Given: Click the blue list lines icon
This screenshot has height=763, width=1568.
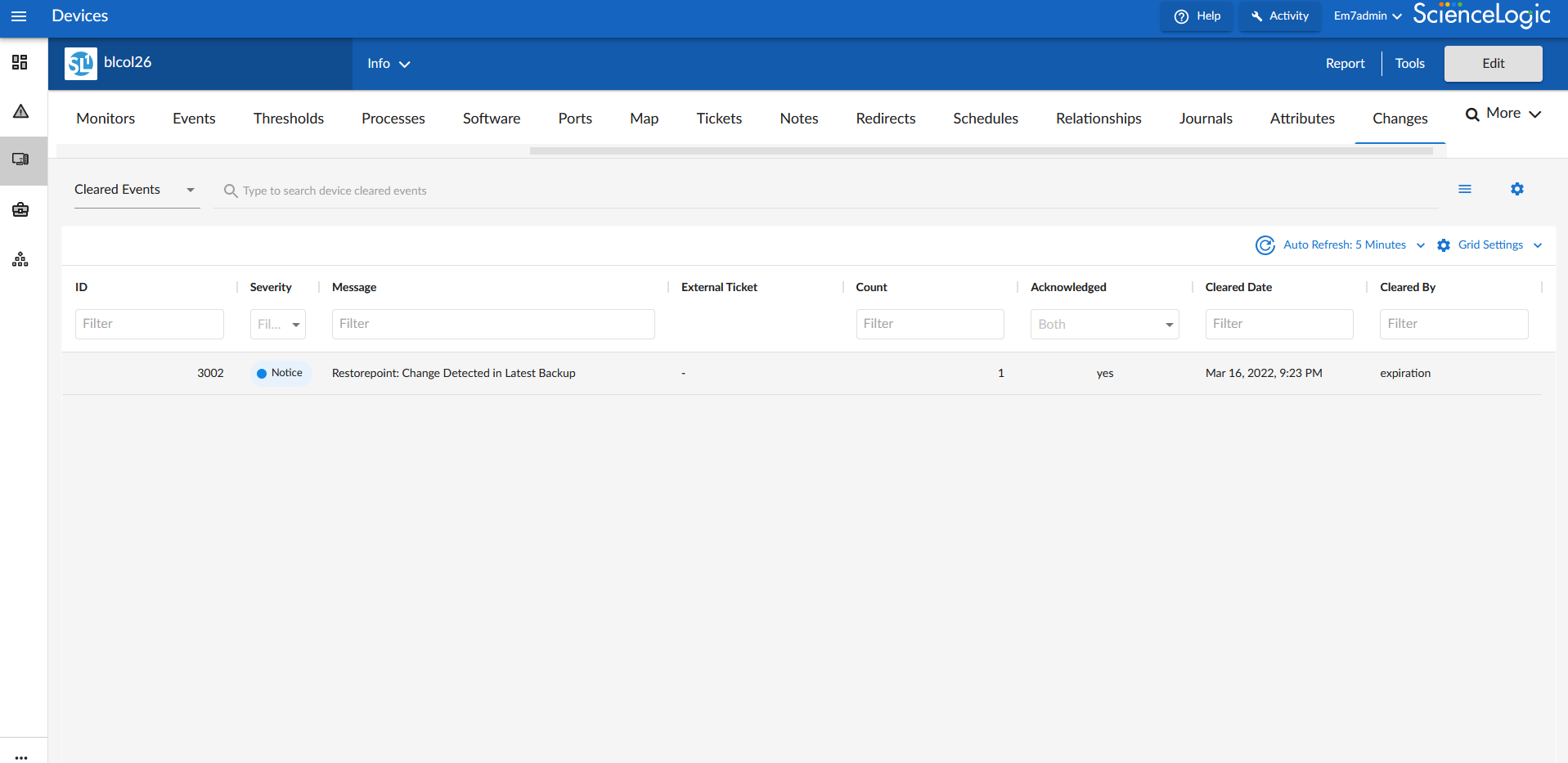Looking at the screenshot, I should [1464, 189].
